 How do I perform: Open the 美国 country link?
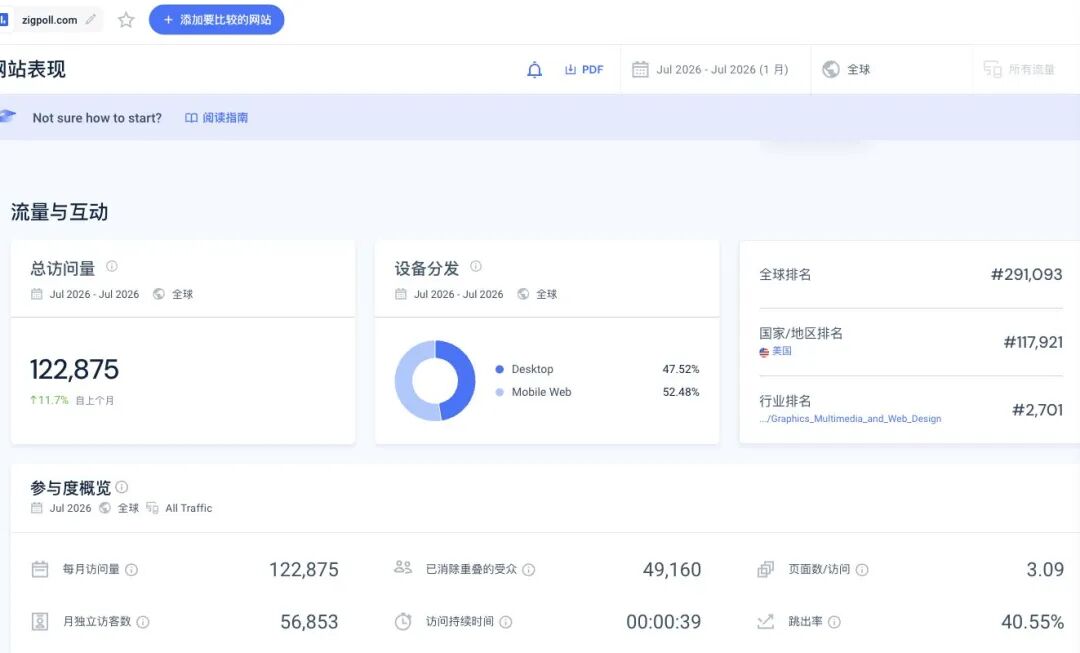tap(782, 351)
